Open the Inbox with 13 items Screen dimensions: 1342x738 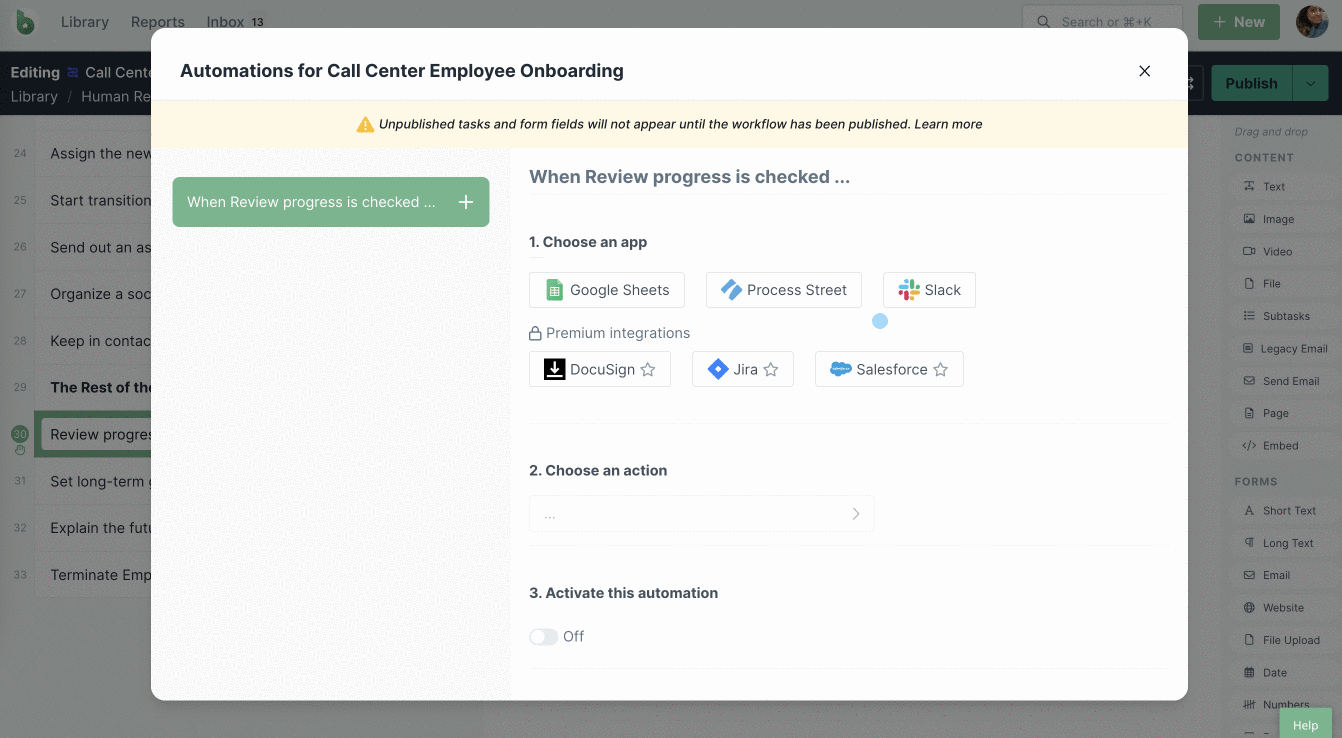(236, 22)
